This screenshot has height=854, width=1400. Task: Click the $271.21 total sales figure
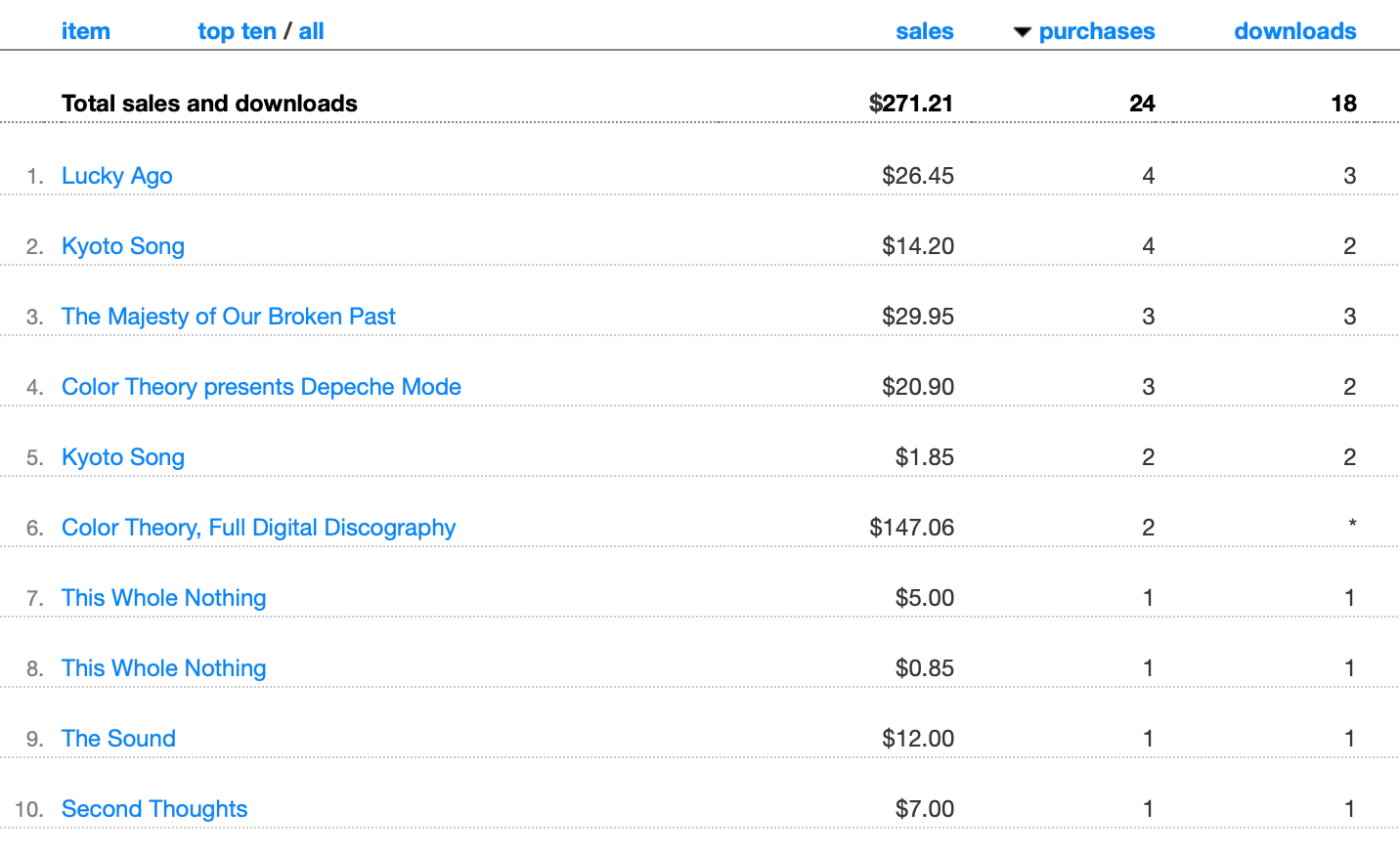tap(910, 104)
